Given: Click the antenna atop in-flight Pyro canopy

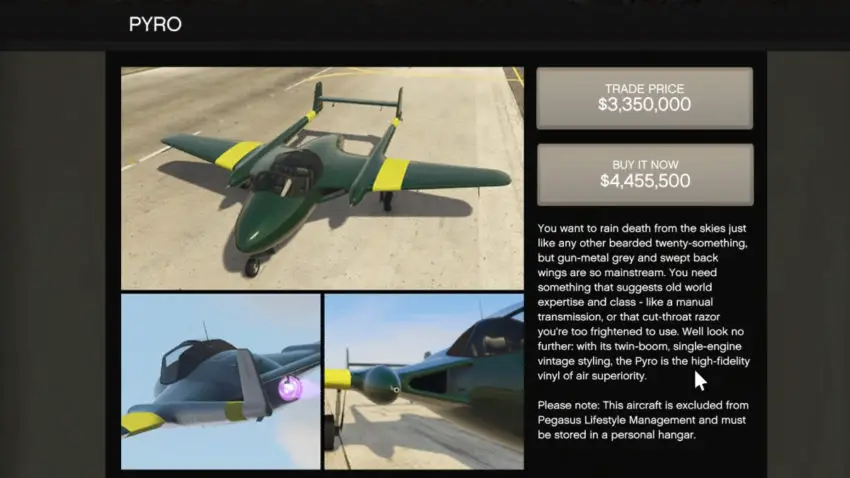Looking at the screenshot, I should [x=205, y=330].
